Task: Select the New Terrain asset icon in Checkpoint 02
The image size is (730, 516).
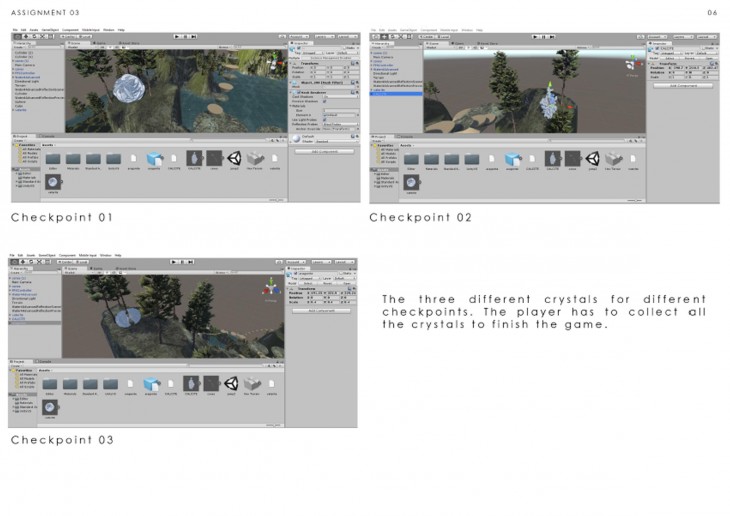Action: point(615,159)
